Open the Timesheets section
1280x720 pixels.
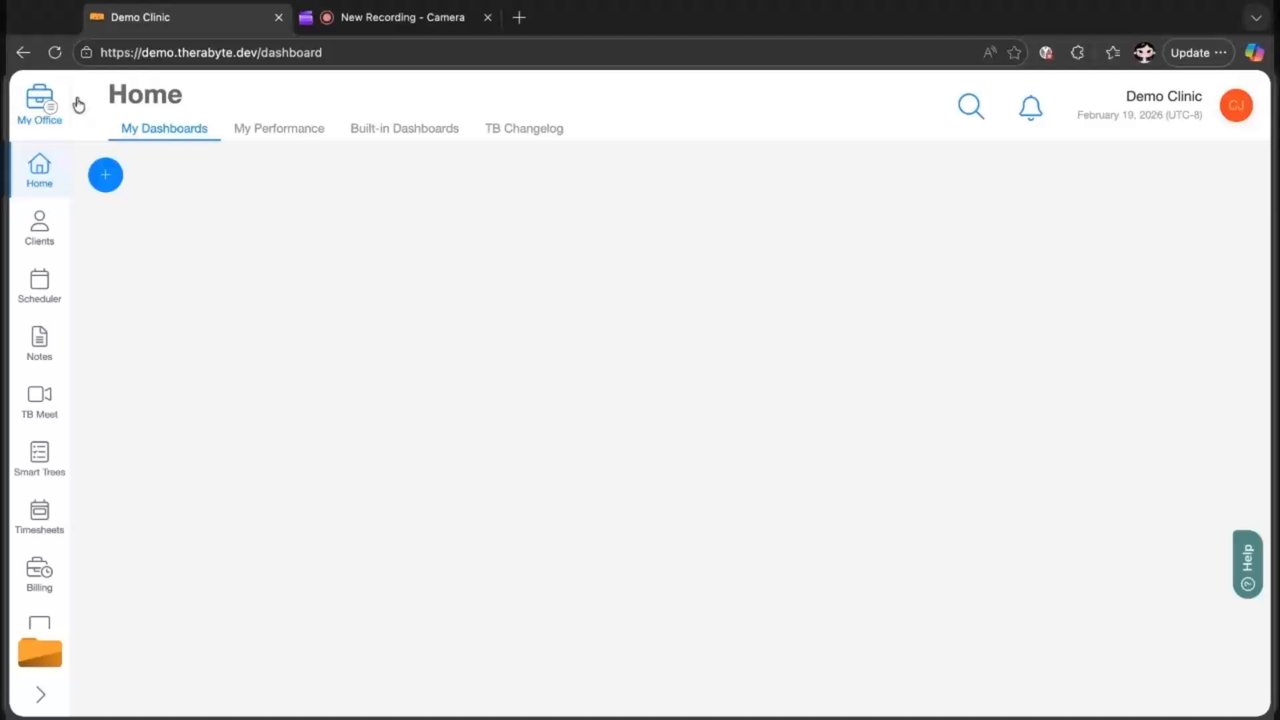point(39,517)
